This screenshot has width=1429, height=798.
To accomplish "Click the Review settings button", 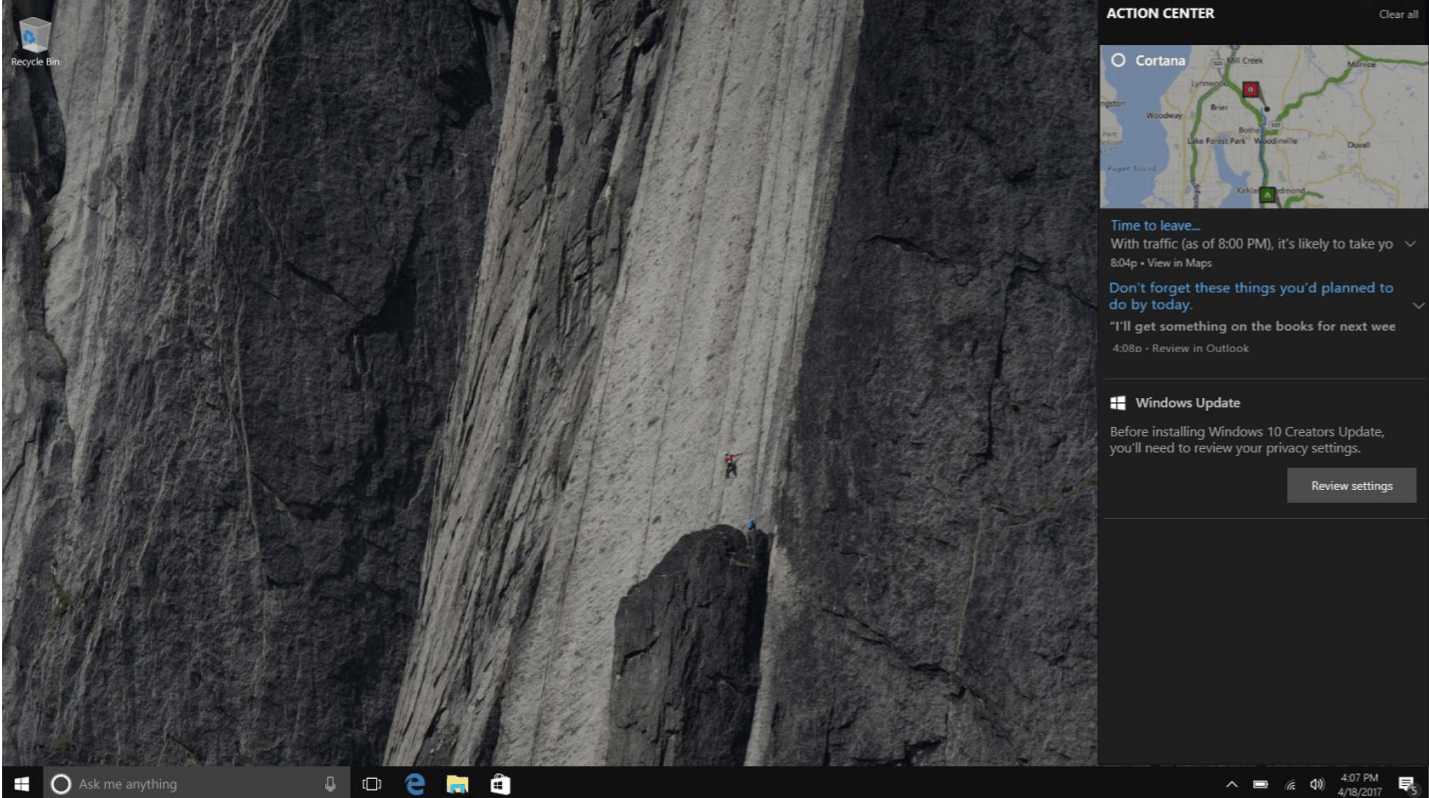I will pyautogui.click(x=1352, y=486).
